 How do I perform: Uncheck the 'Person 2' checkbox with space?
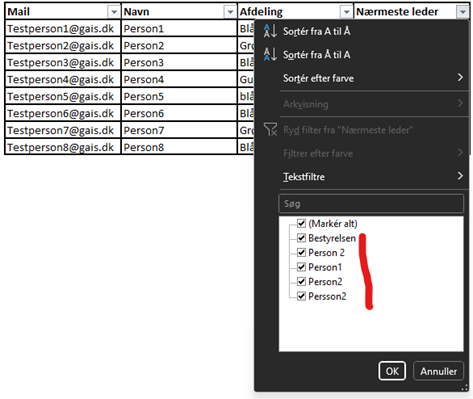click(x=301, y=253)
